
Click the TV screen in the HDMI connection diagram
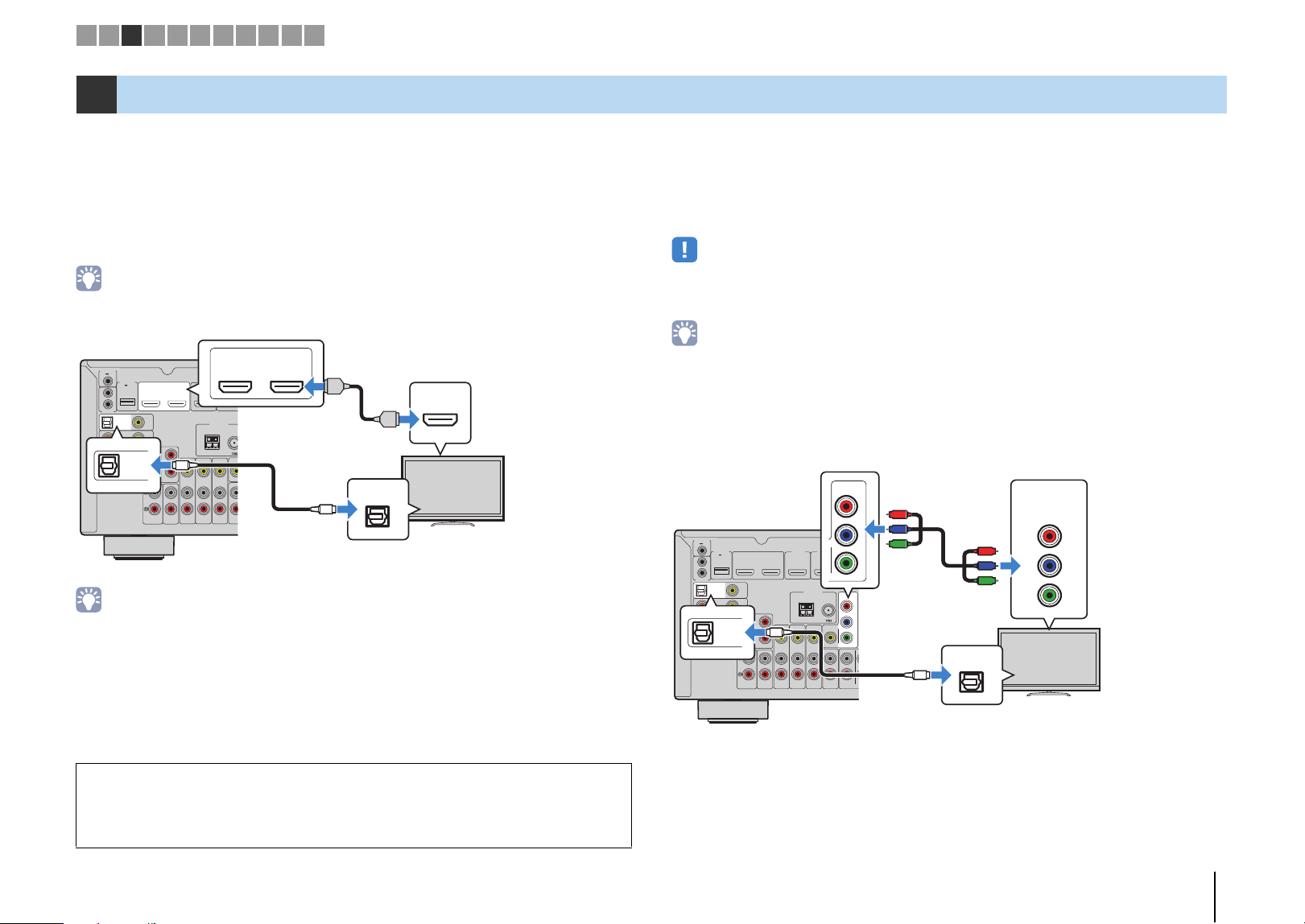point(453,489)
